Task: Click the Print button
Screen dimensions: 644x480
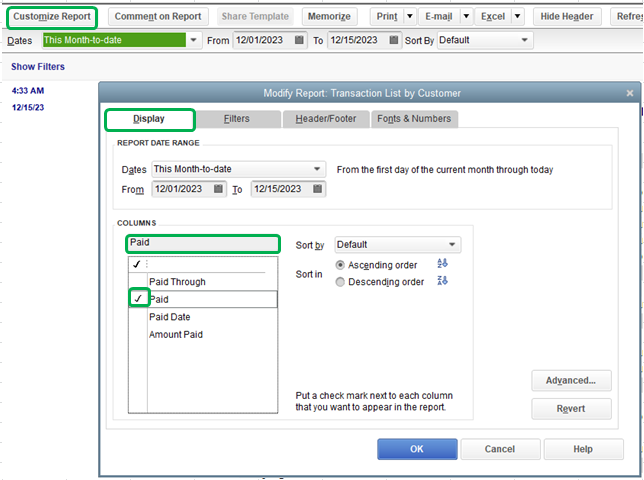Action: (387, 17)
